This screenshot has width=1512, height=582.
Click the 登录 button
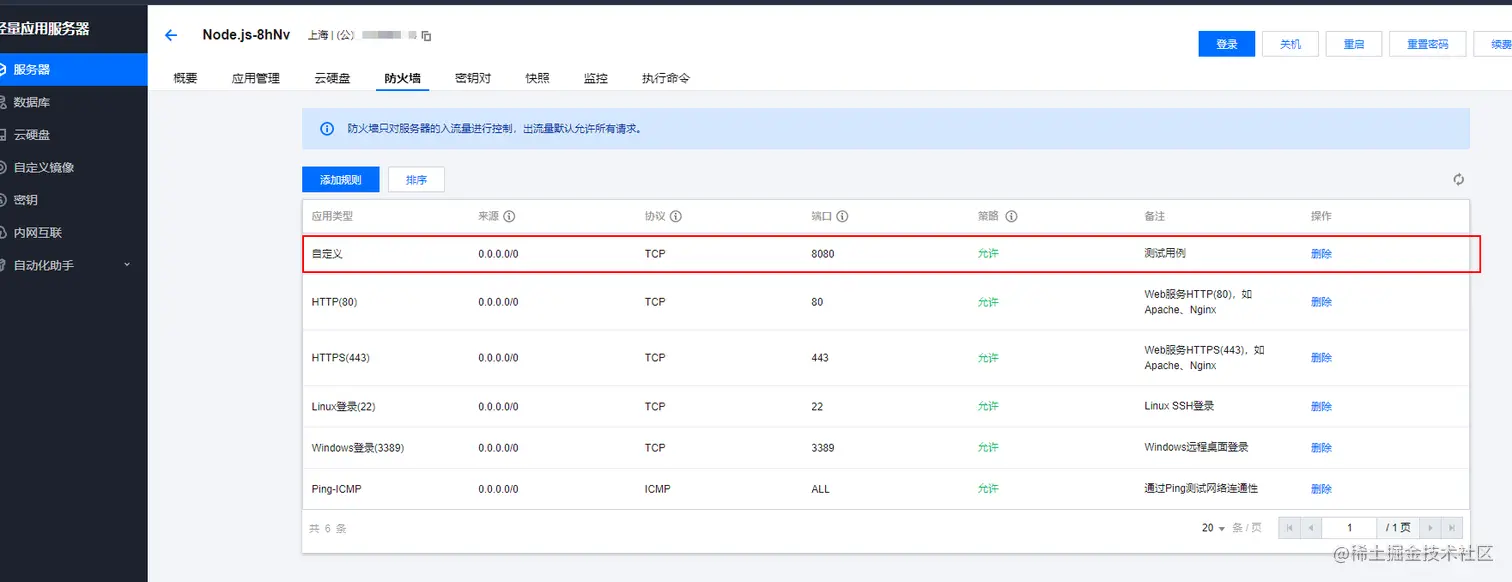click(1227, 44)
